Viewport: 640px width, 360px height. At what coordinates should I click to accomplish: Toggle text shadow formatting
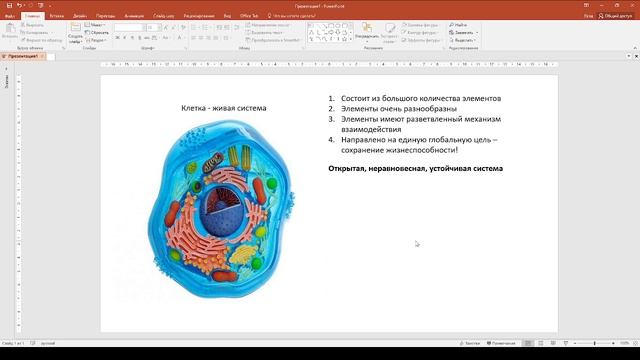[140, 38]
